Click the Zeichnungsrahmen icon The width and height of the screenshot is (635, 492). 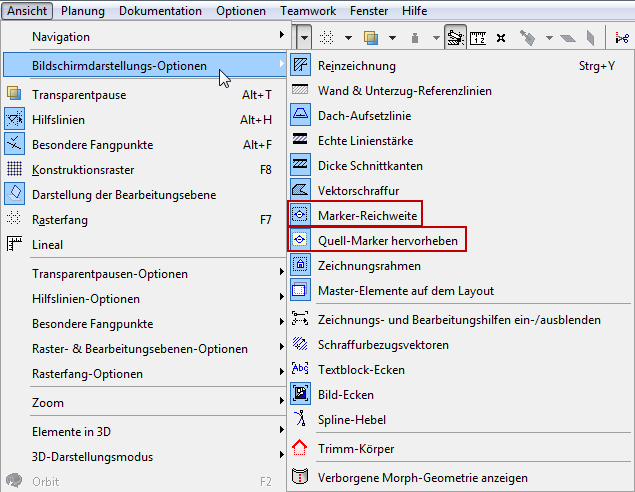[300, 265]
